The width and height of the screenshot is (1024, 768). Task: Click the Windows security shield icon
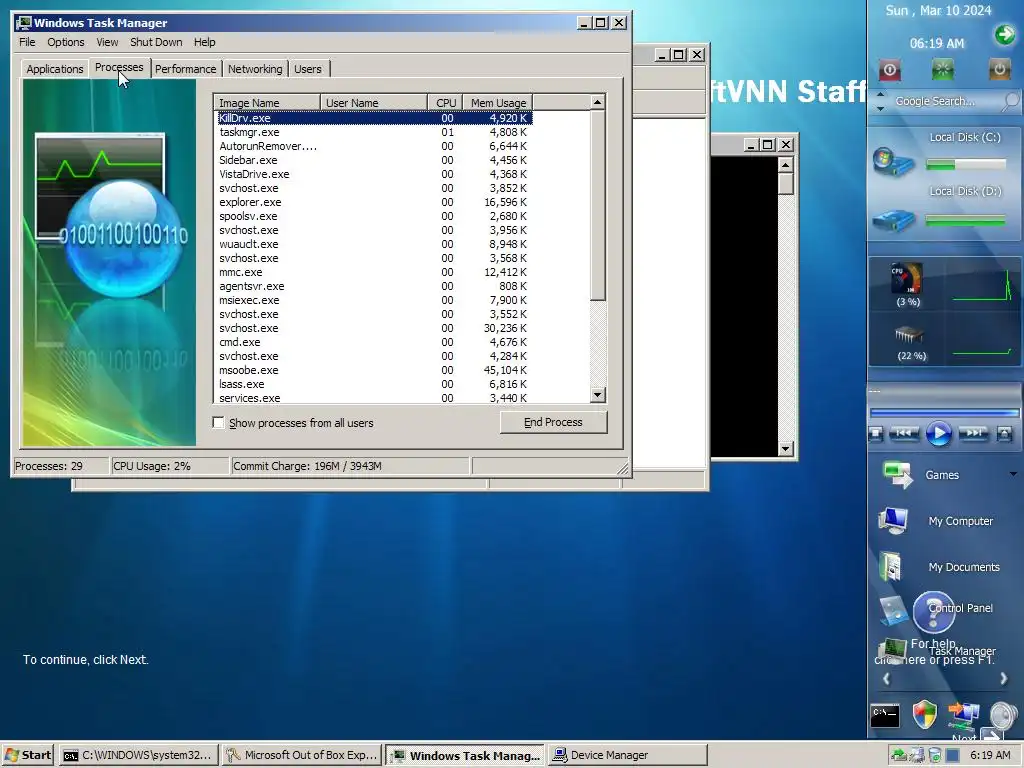coord(925,714)
